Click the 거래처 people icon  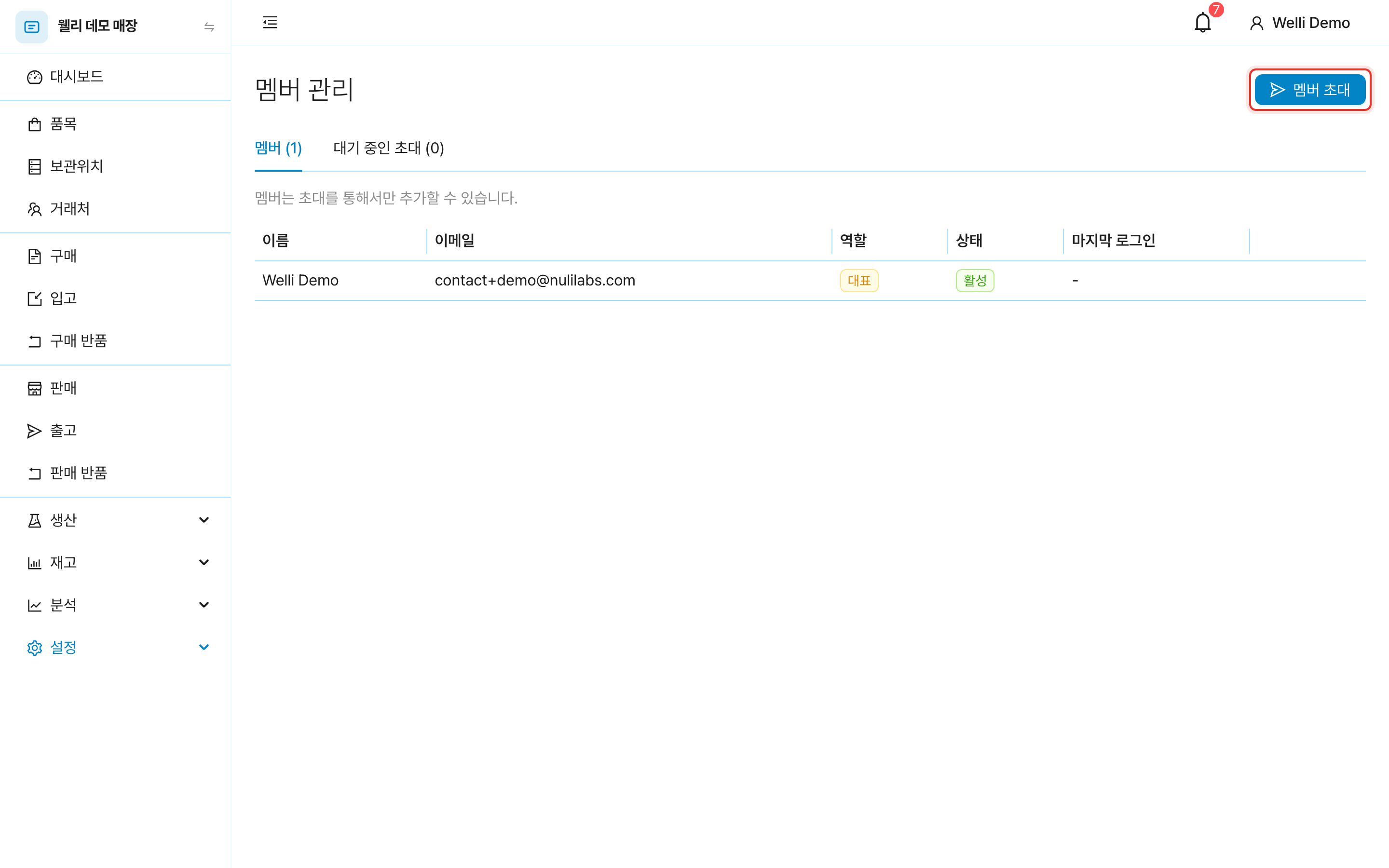[x=34, y=209]
